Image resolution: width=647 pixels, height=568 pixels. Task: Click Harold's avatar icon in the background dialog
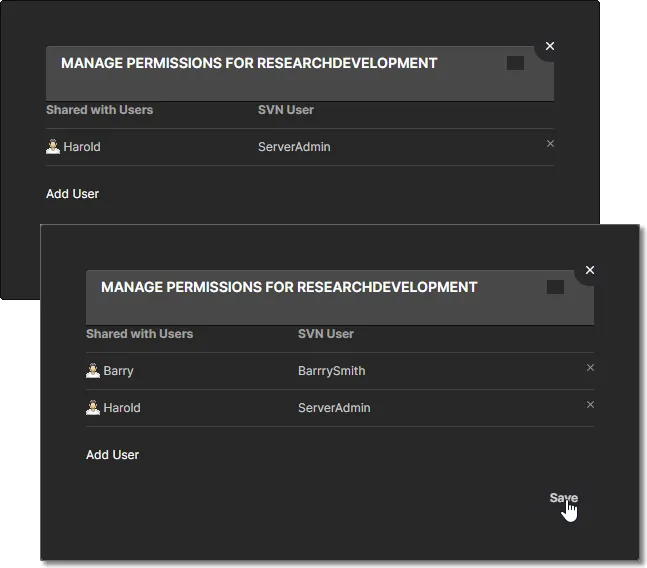click(x=53, y=146)
